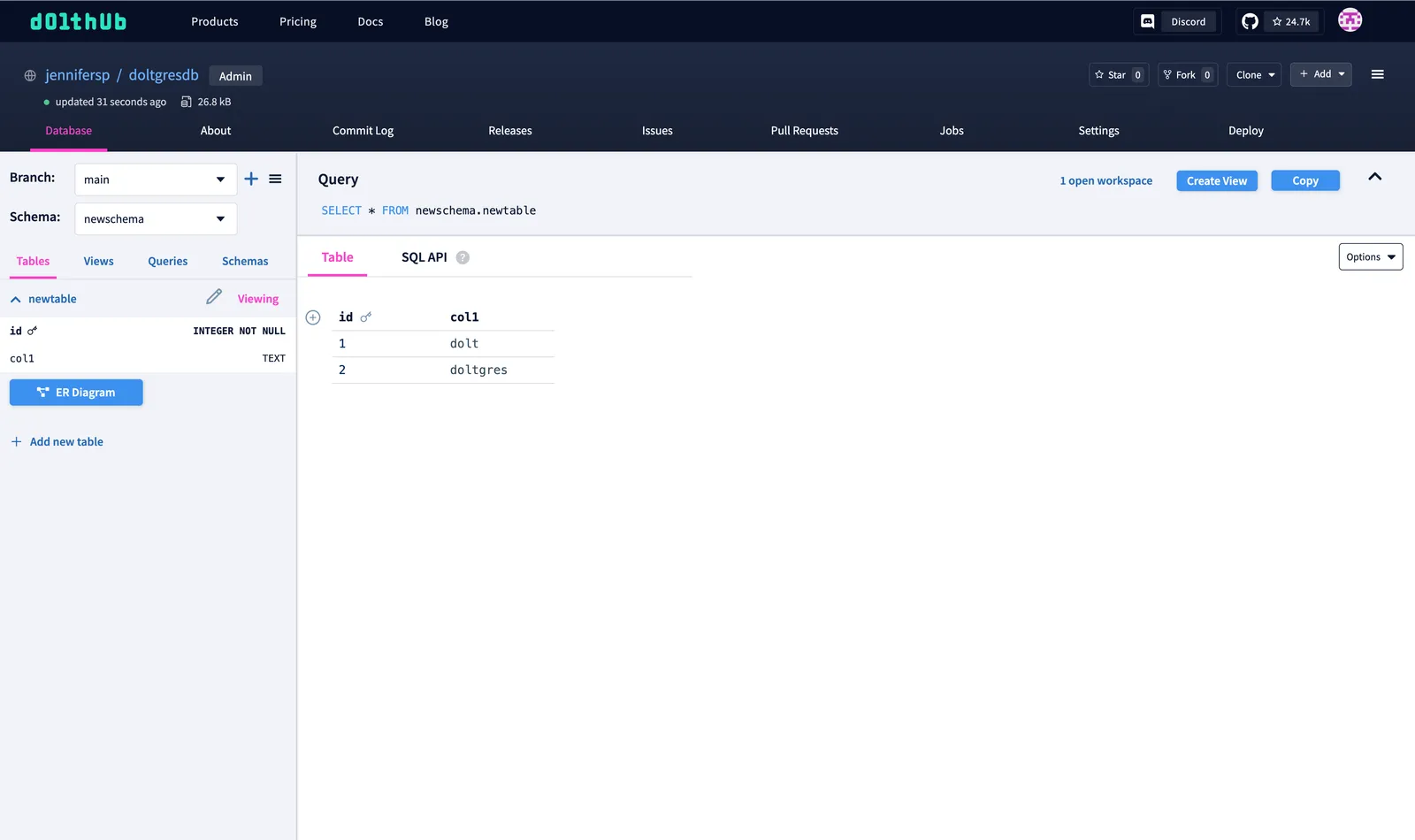This screenshot has height=840, width=1415.
Task: Click the GitHub stars count 24.7k
Action: pos(1291,21)
